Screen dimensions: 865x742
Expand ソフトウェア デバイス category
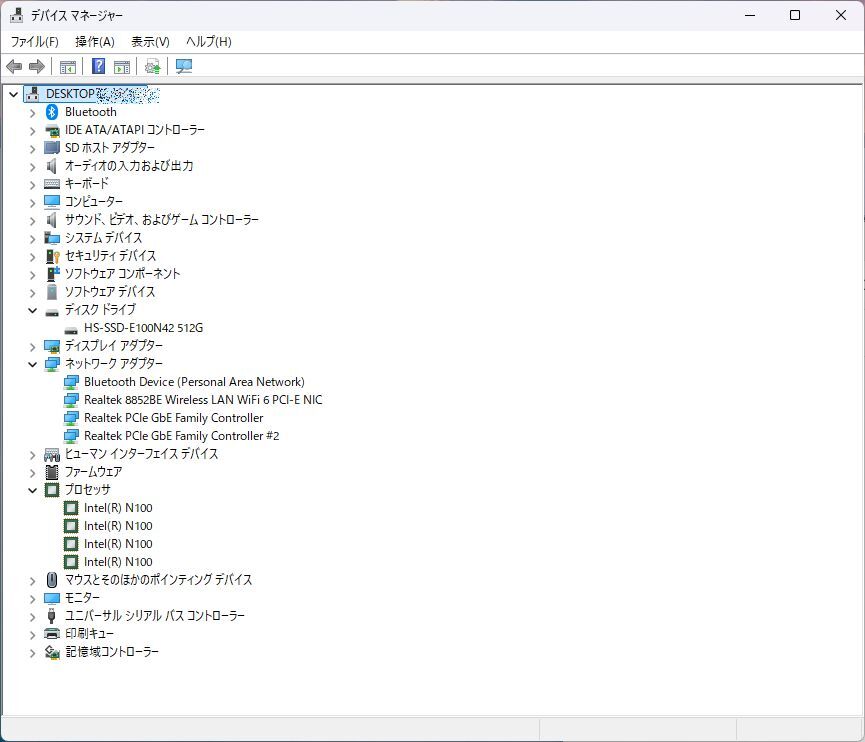[x=33, y=292]
